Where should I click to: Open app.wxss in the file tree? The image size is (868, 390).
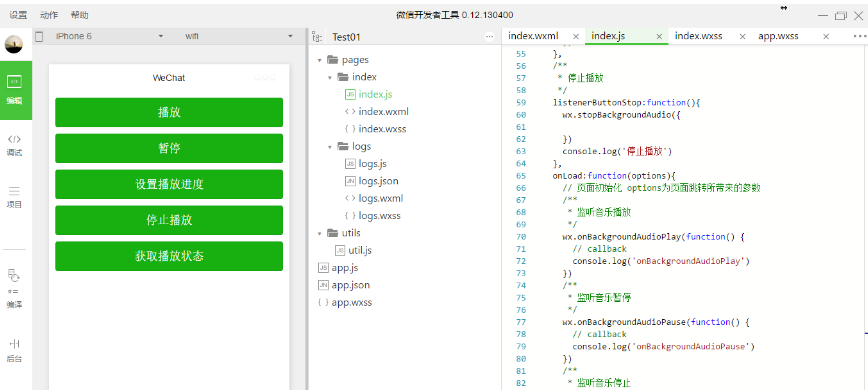point(352,303)
